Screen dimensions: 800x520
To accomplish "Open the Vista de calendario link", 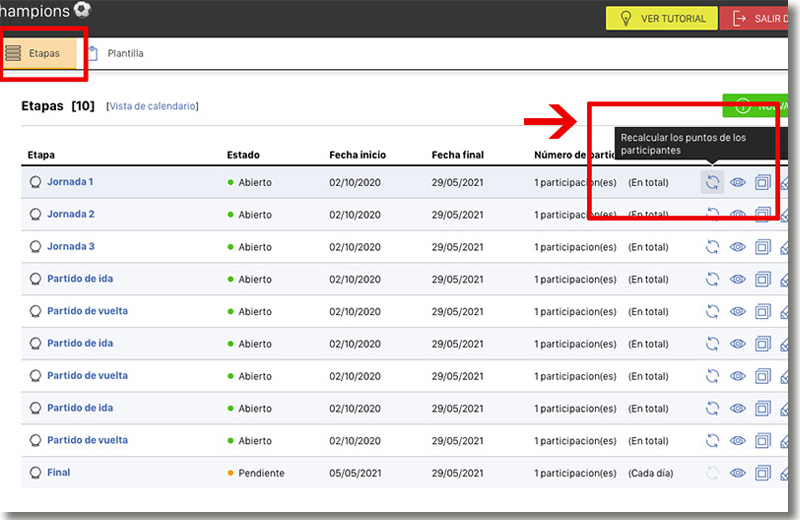I will click(153, 106).
